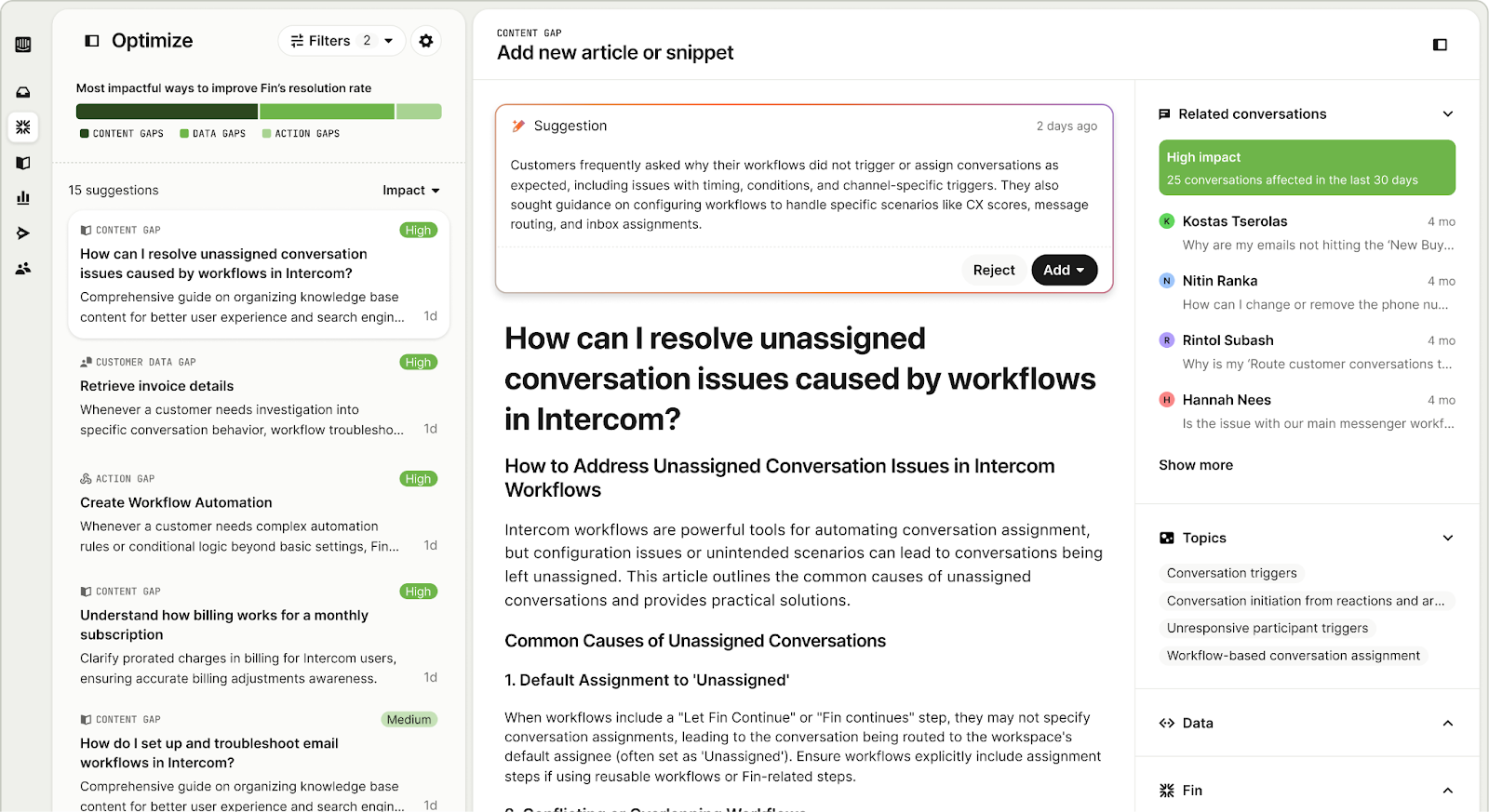Select troubleshoot email workflows suggestion
The image size is (1489, 812).
(259, 758)
